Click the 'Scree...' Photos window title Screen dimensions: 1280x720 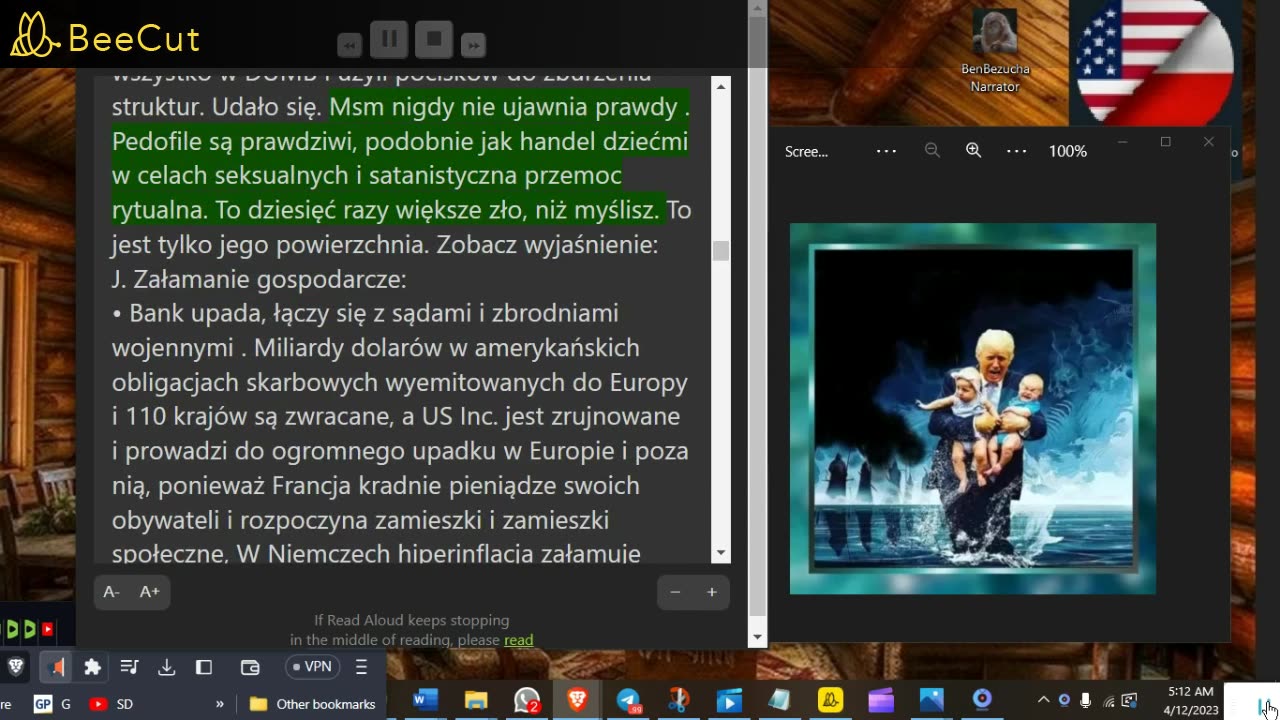806,151
